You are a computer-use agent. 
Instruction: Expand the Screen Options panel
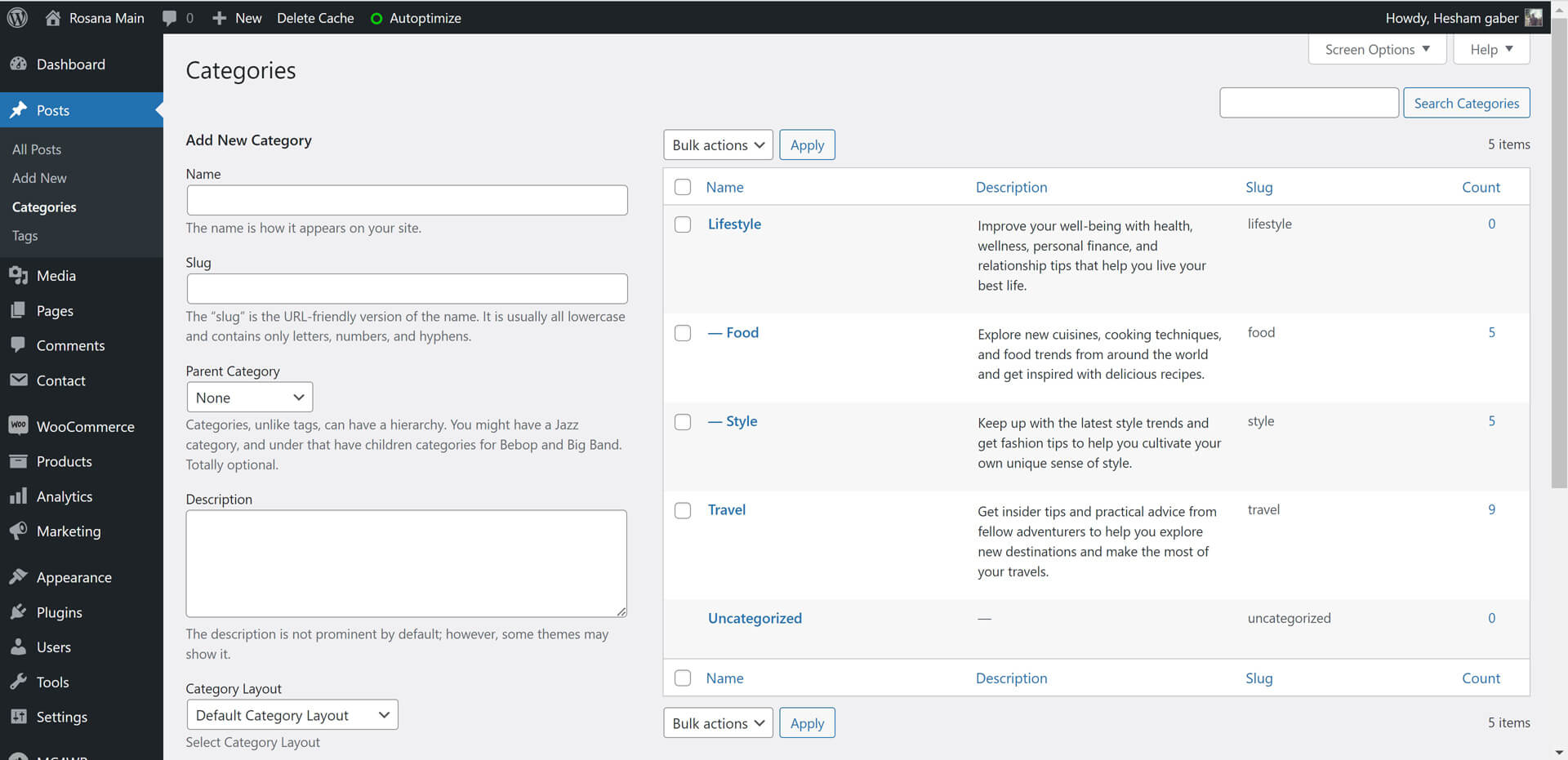[x=1377, y=50]
